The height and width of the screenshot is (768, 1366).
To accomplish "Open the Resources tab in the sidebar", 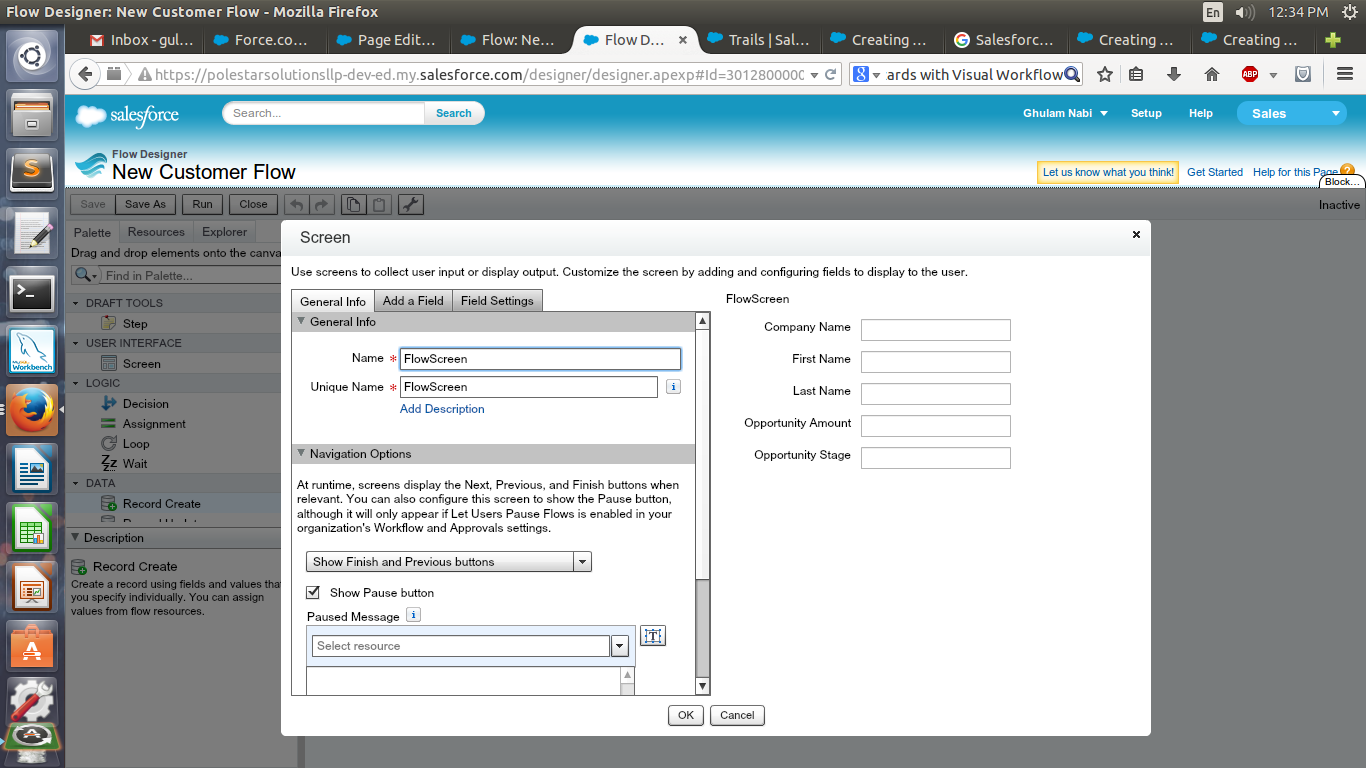I will pyautogui.click(x=156, y=232).
